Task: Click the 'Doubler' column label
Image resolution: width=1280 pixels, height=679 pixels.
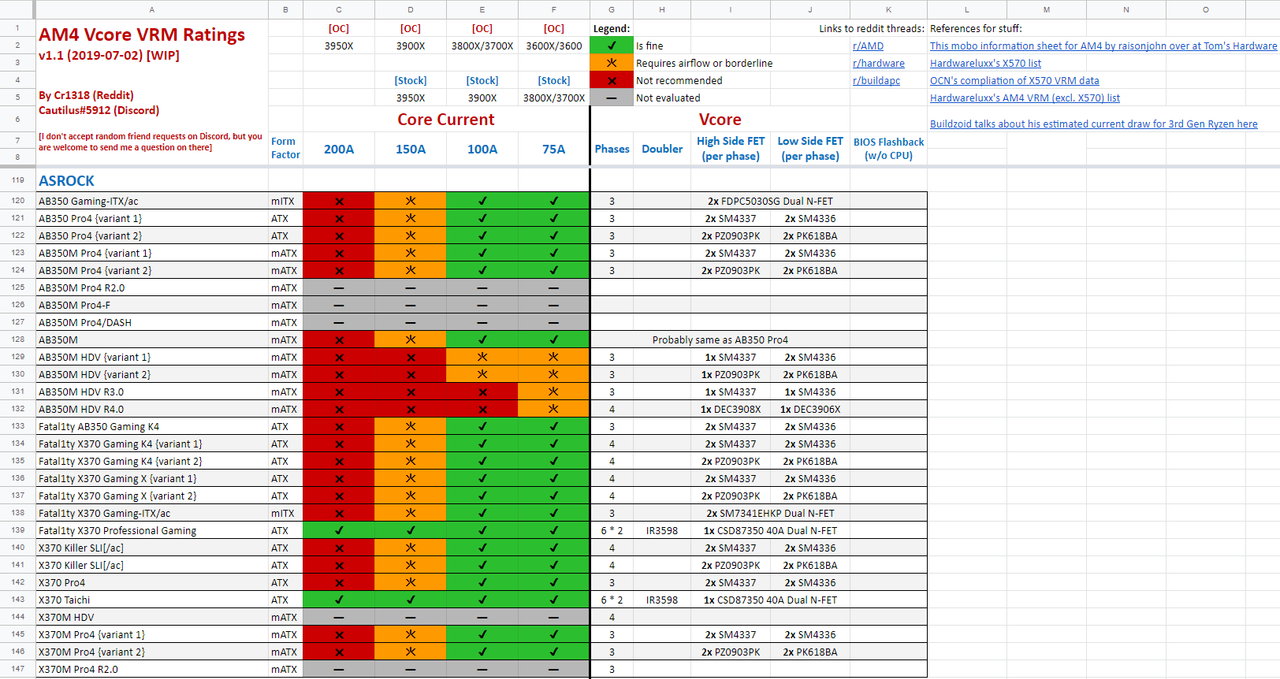Action: [x=662, y=149]
